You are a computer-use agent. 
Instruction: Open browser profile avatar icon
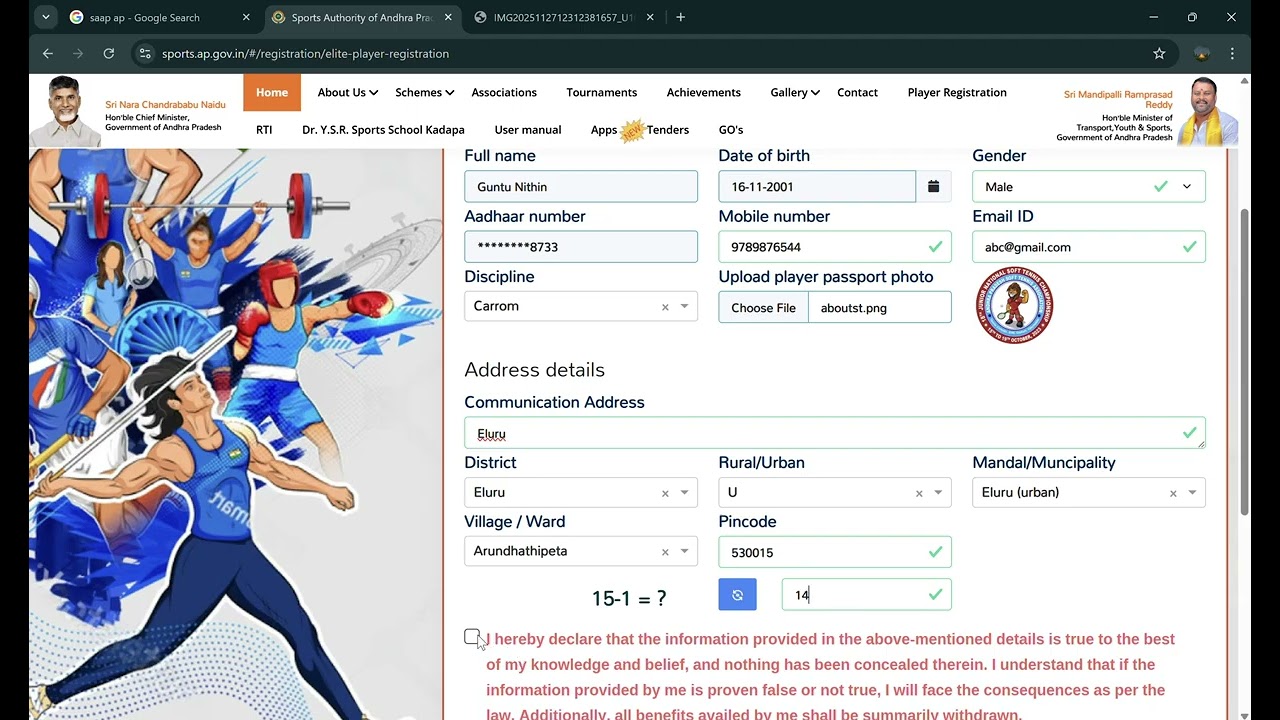(x=1202, y=53)
